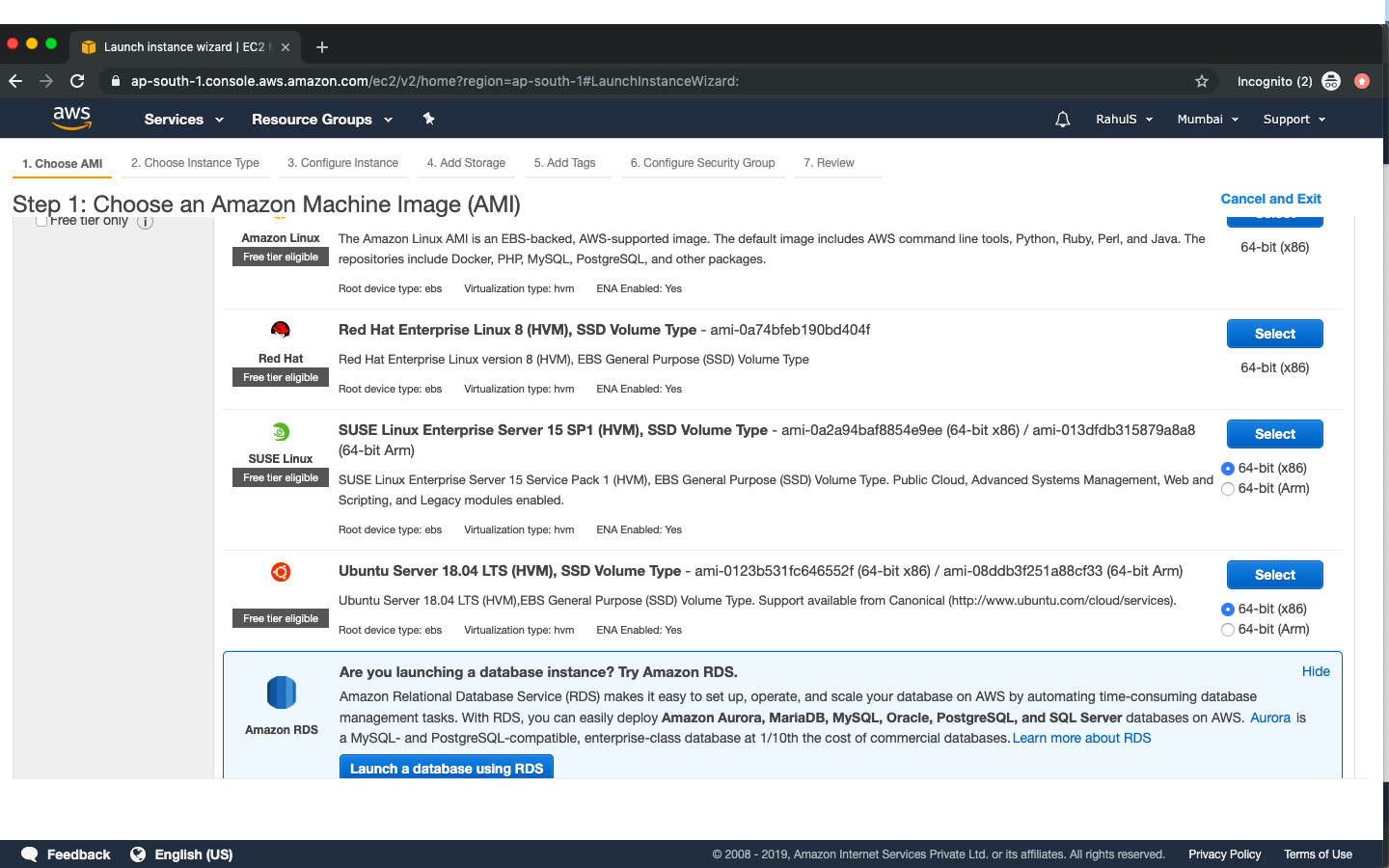Click the Cancel and Exit link
The height and width of the screenshot is (868, 1389).
point(1270,199)
